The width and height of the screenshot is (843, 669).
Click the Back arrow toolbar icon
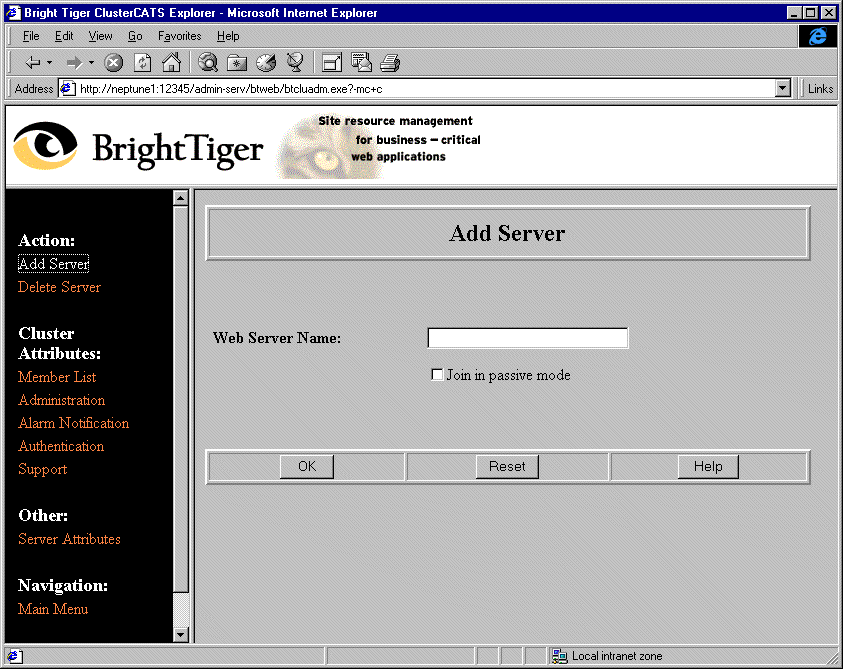[31, 62]
